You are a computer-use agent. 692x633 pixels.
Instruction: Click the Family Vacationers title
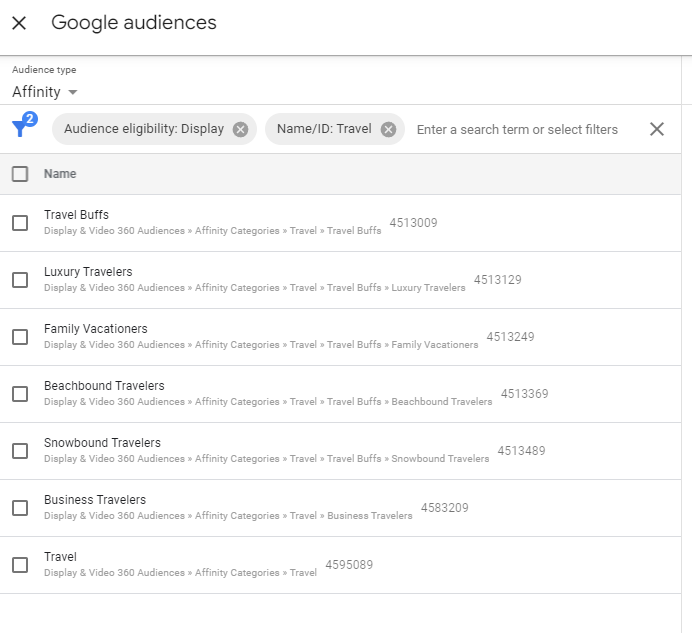pyautogui.click(x=96, y=328)
